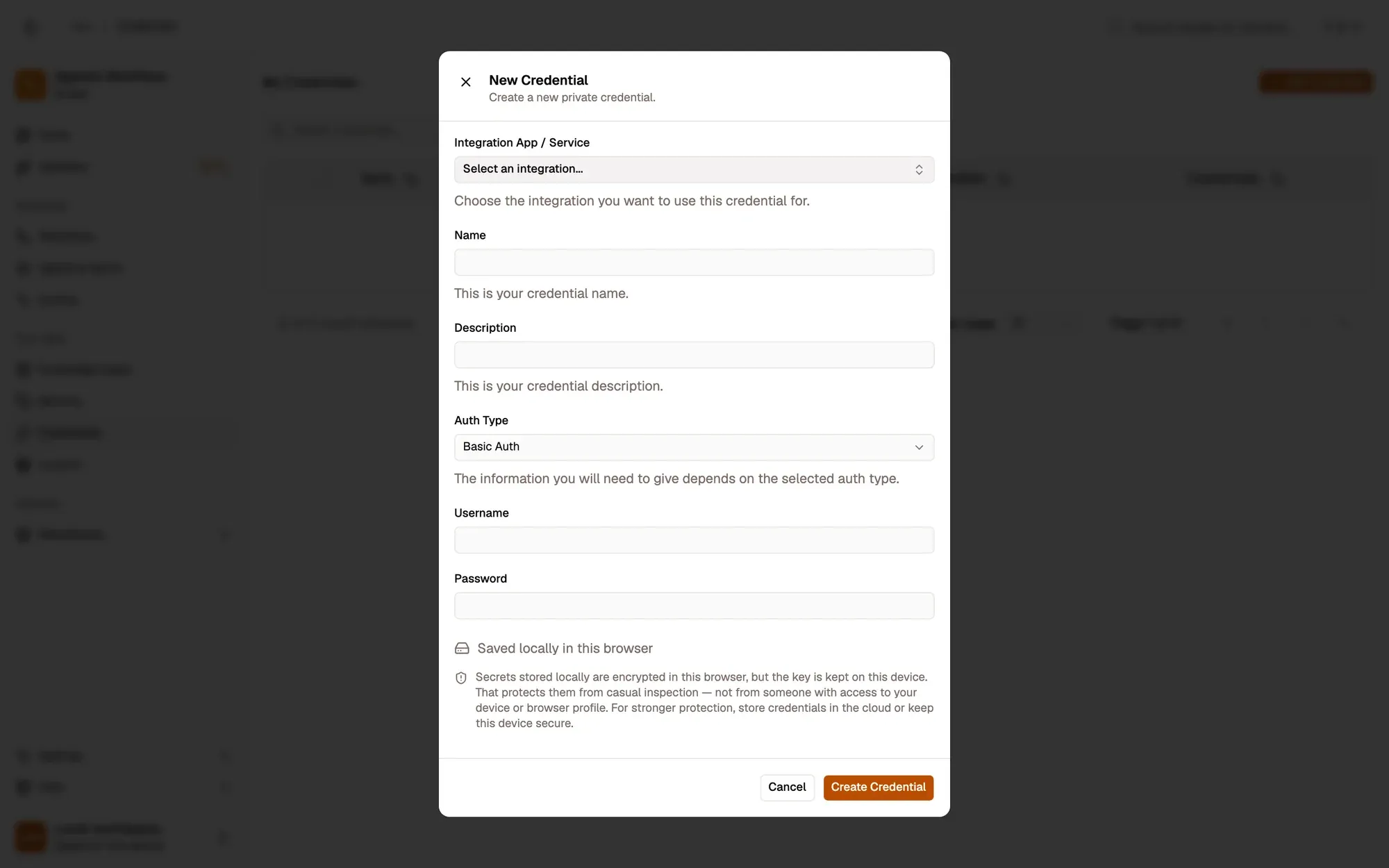
Task: Click the Name input field
Action: pos(694,262)
